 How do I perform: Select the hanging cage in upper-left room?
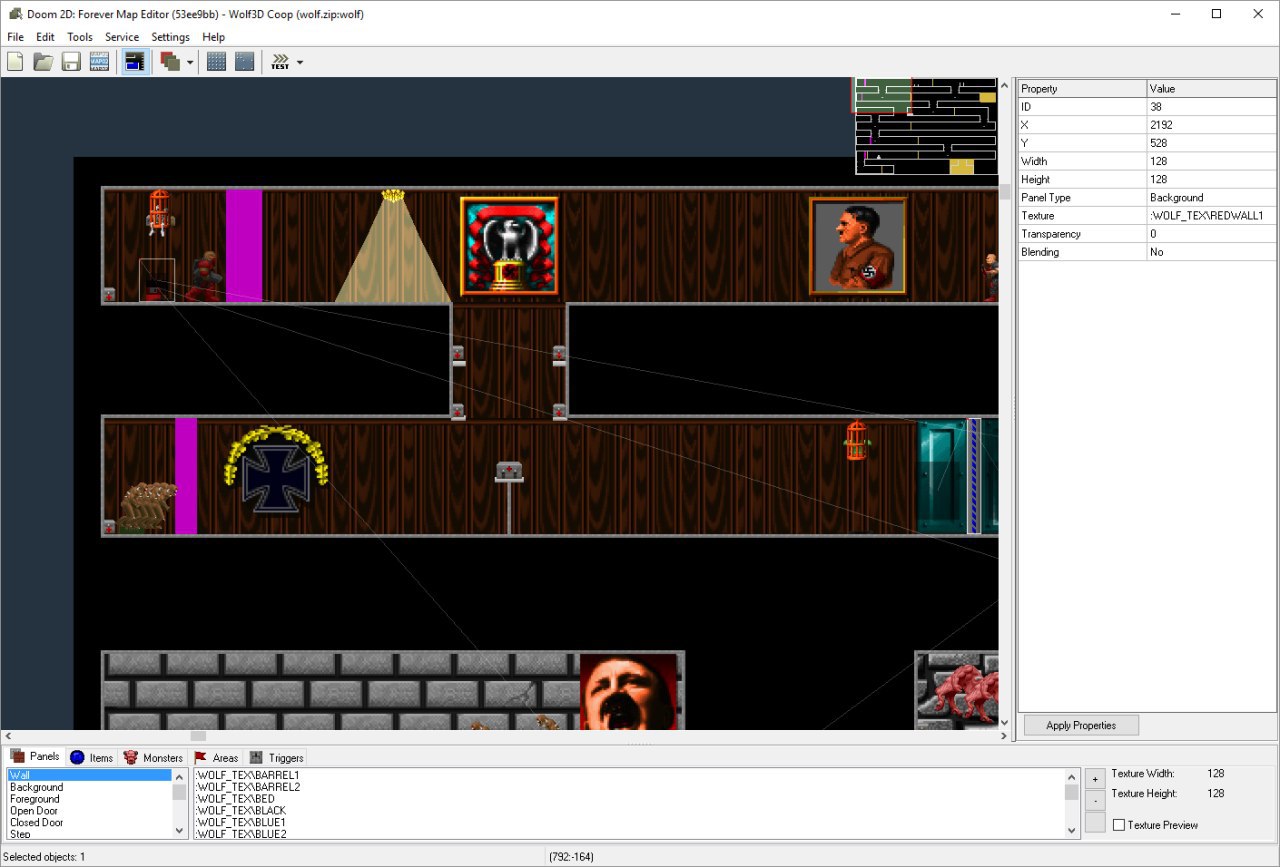pyautogui.click(x=160, y=212)
